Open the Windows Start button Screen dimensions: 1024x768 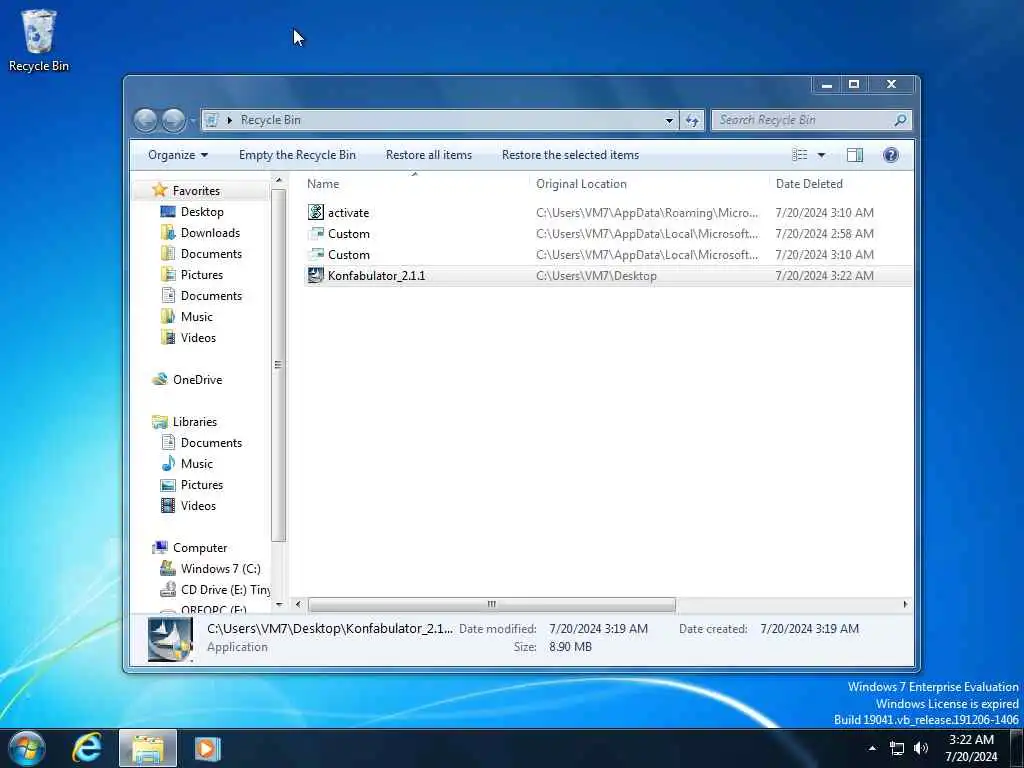(27, 748)
